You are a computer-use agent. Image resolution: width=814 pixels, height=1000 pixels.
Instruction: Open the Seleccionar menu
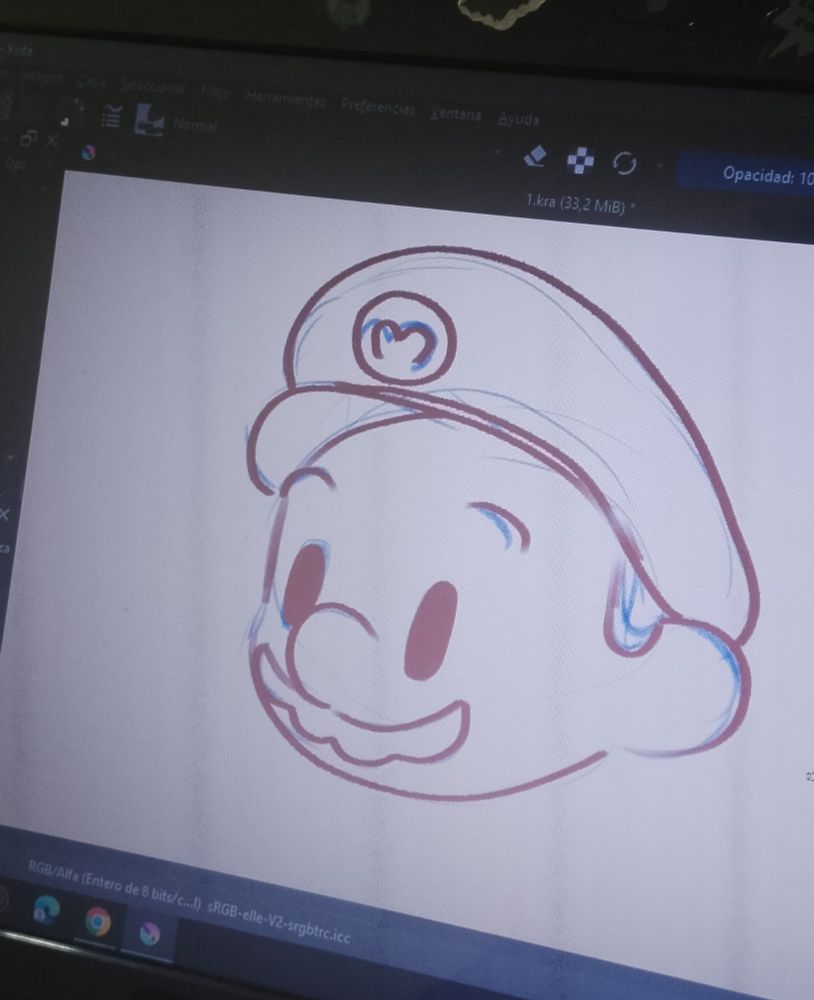(153, 87)
